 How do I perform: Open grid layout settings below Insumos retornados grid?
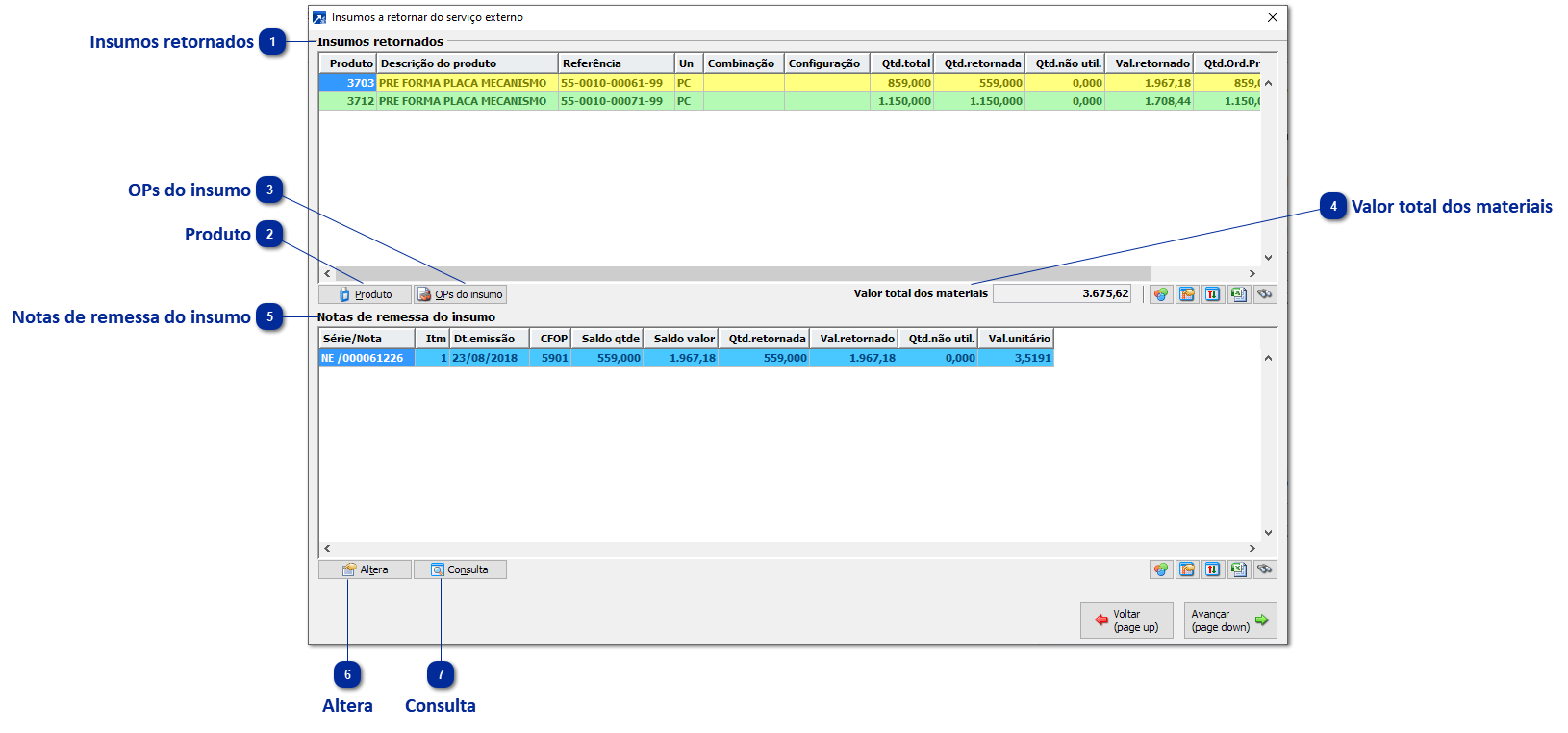[x=1187, y=294]
